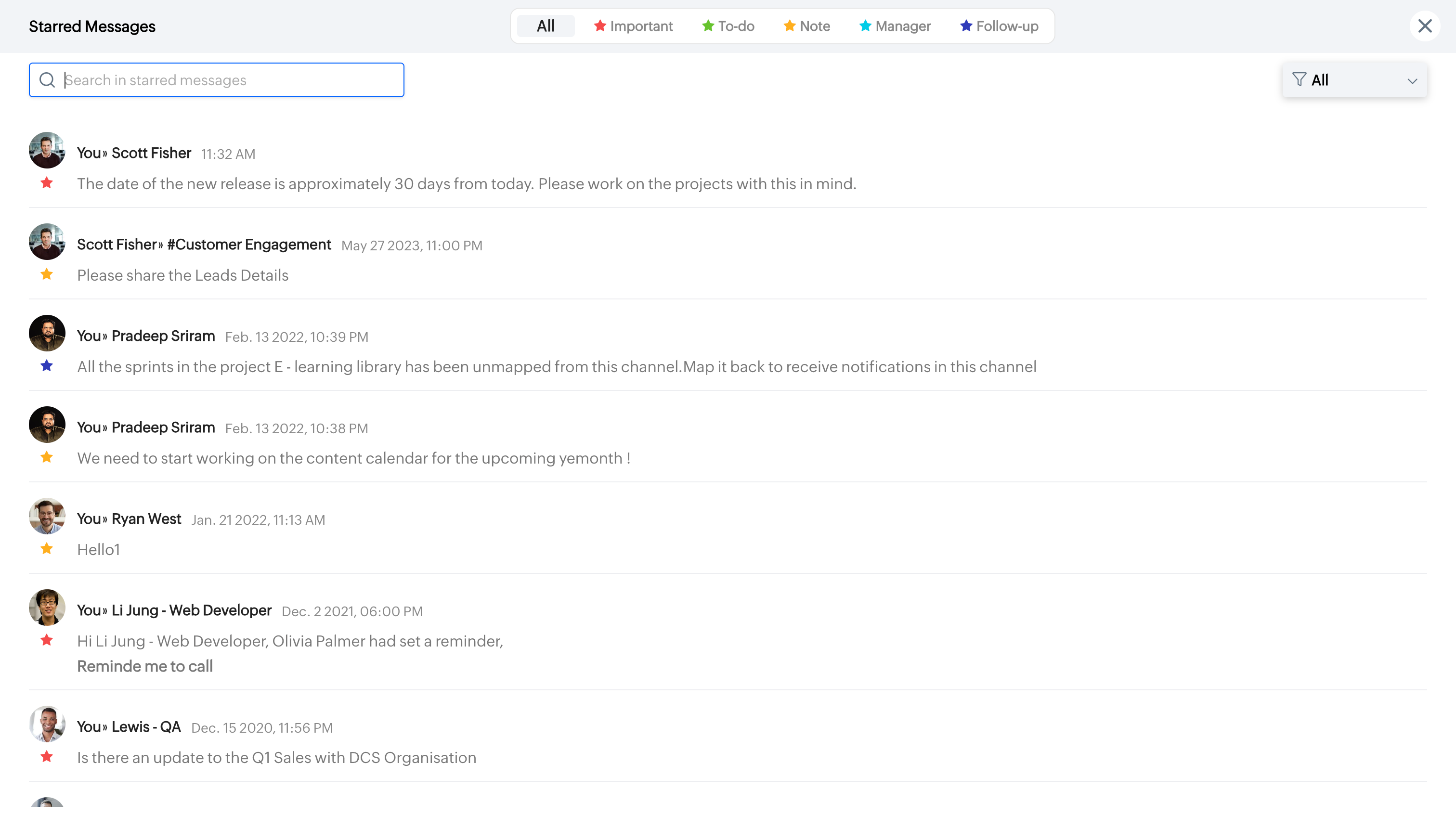The width and height of the screenshot is (1456, 828).
Task: Click red star on Li Jung reminder
Action: pyautogui.click(x=47, y=640)
